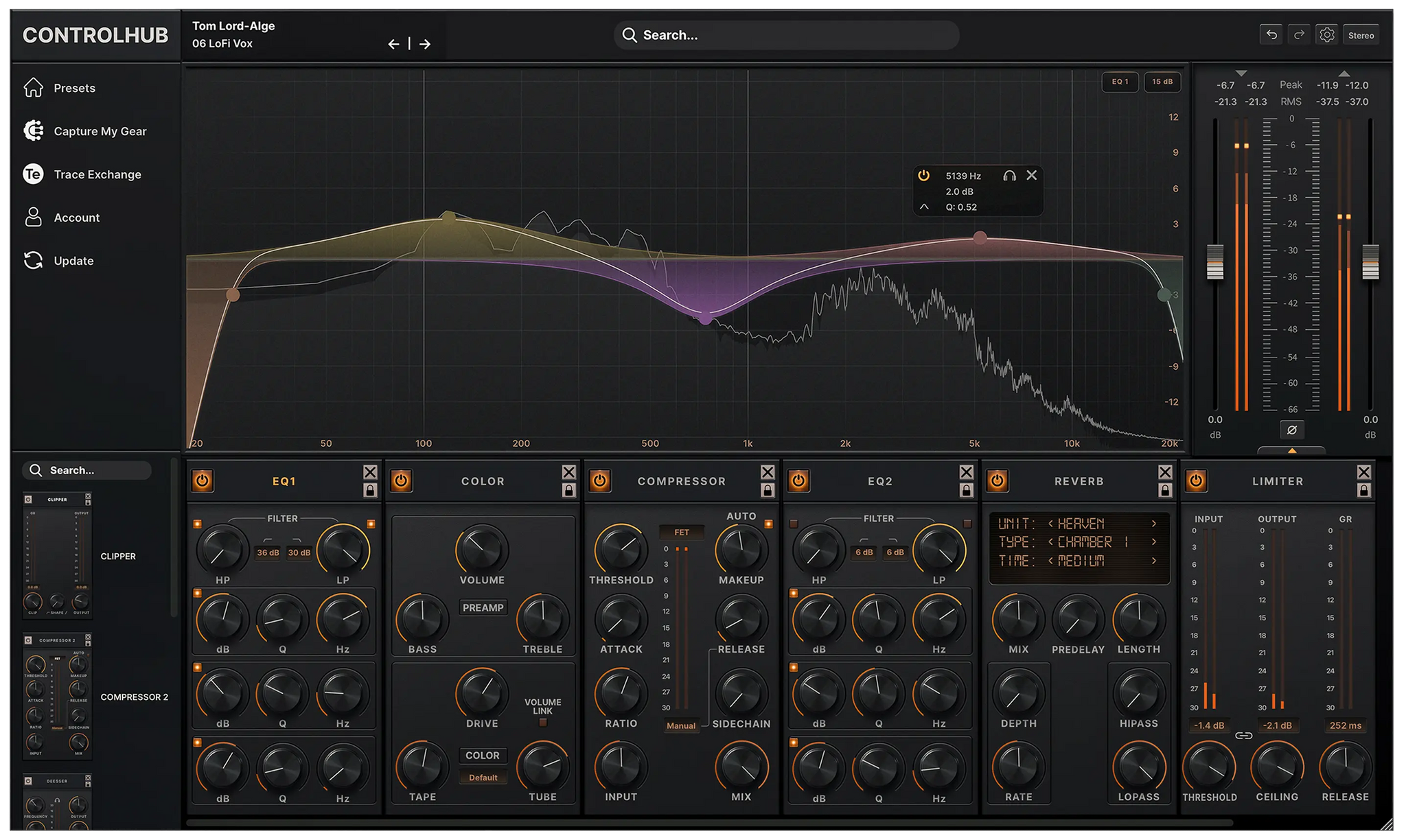The height and width of the screenshot is (840, 1406).
Task: Open settings gear icon
Action: tap(1327, 35)
